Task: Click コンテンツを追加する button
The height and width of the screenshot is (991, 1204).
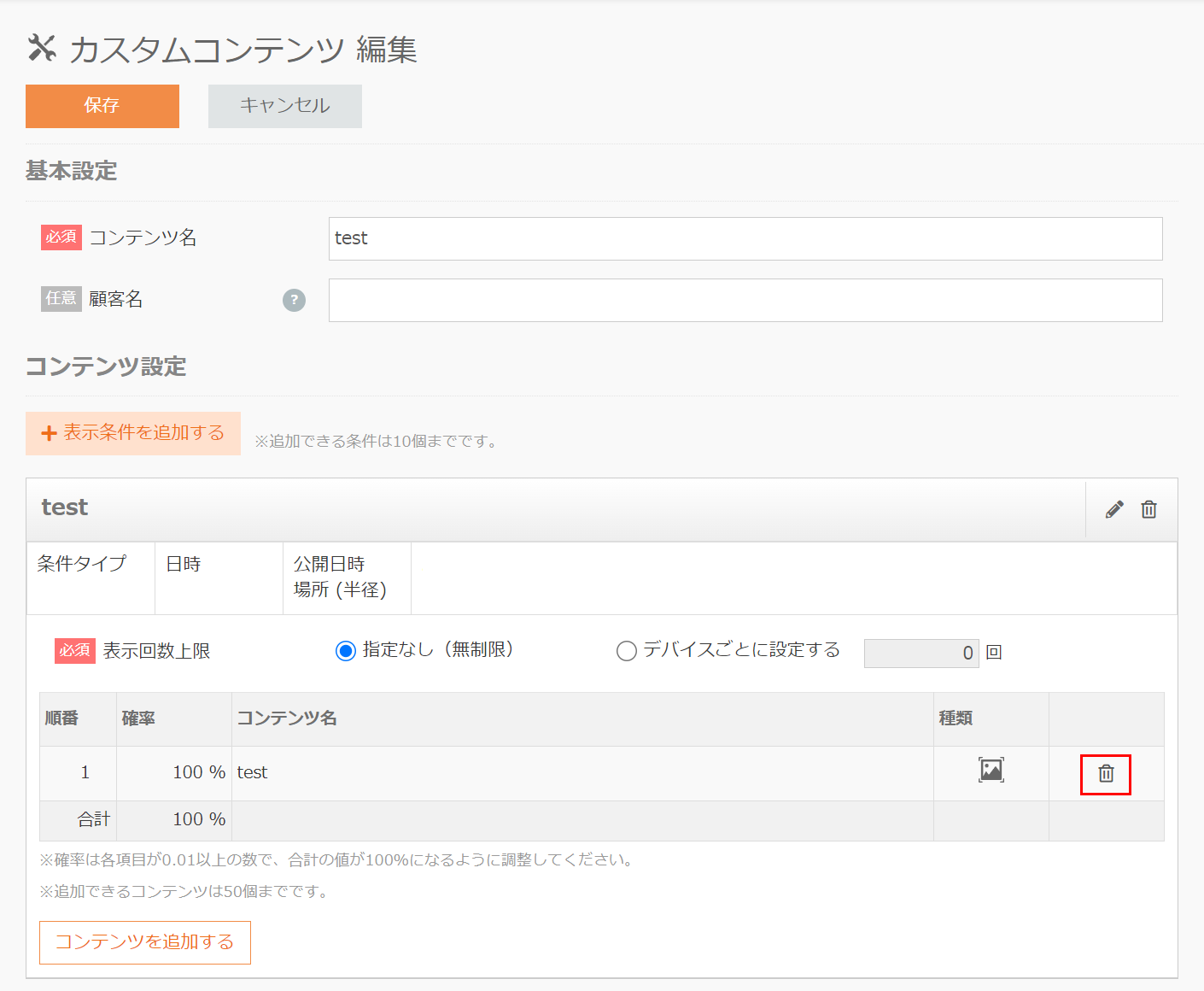Action: pyautogui.click(x=145, y=942)
